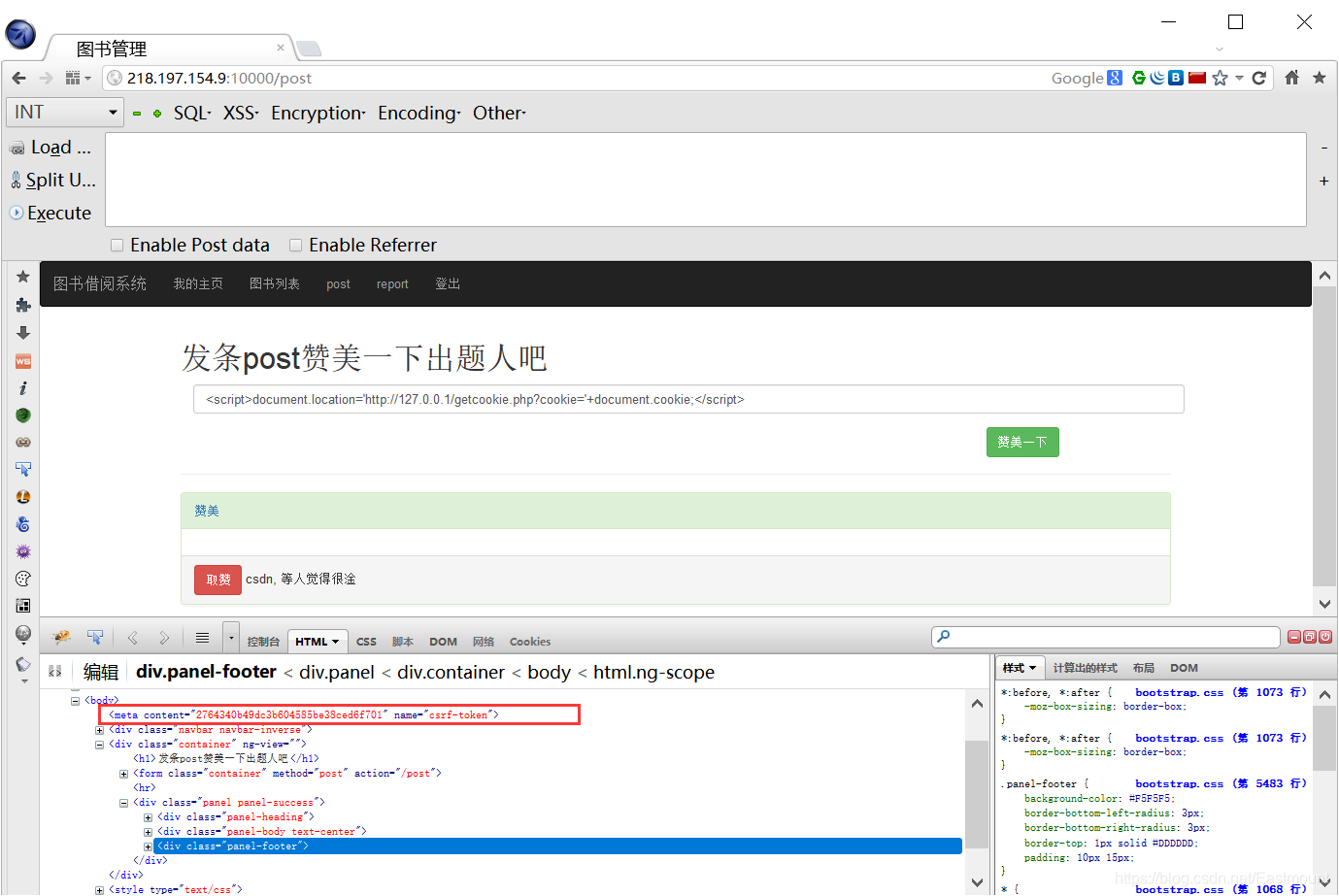The width and height of the screenshot is (1339, 896).
Task: Click the sidebar star icon
Action: pyautogui.click(x=23, y=277)
